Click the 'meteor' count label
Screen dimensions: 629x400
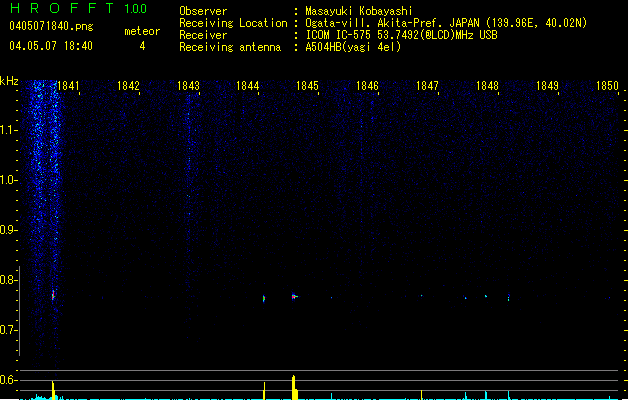pos(142,31)
